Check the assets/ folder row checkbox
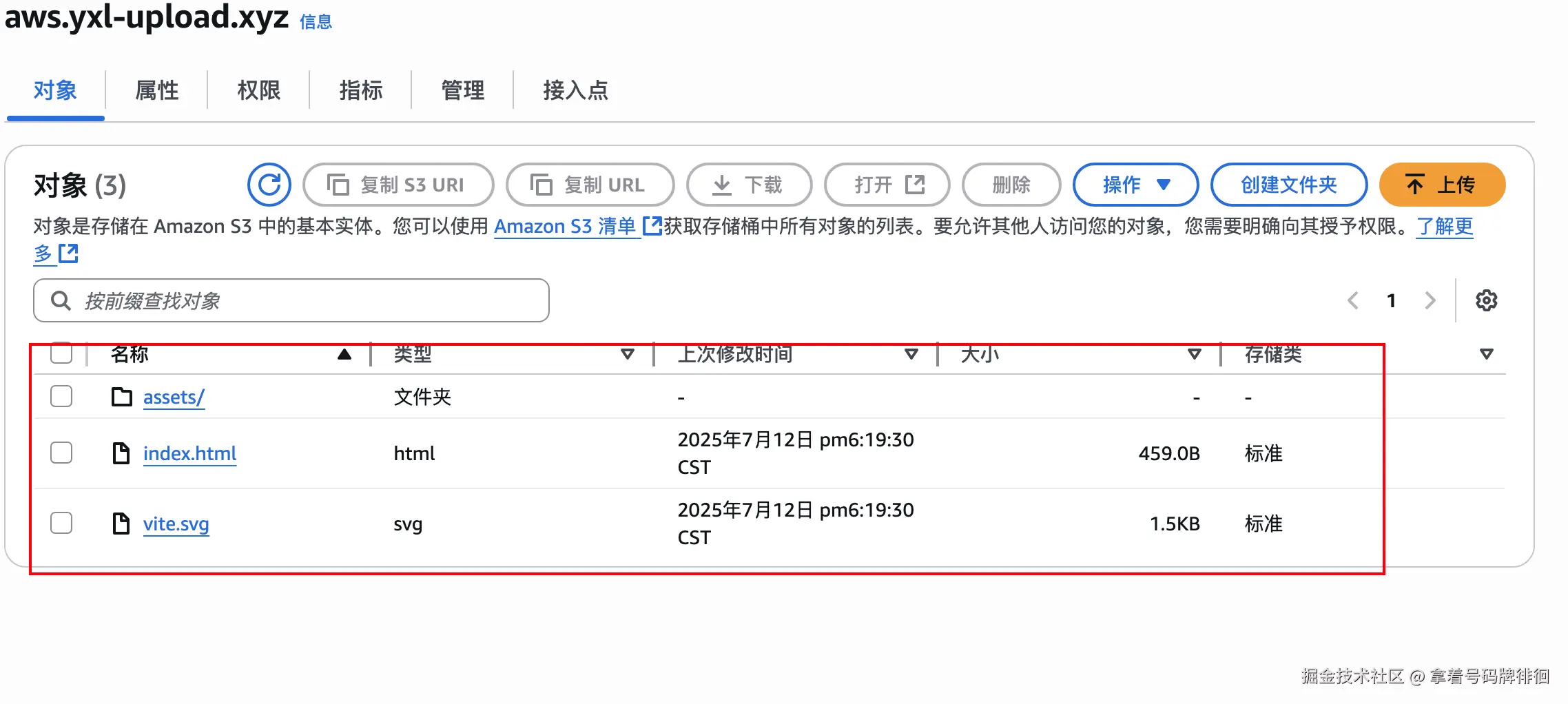The width and height of the screenshot is (1568, 704). [x=61, y=396]
